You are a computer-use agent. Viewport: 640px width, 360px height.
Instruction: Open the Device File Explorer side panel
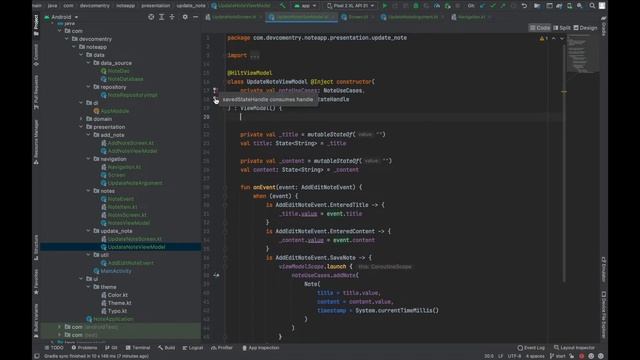point(604,314)
